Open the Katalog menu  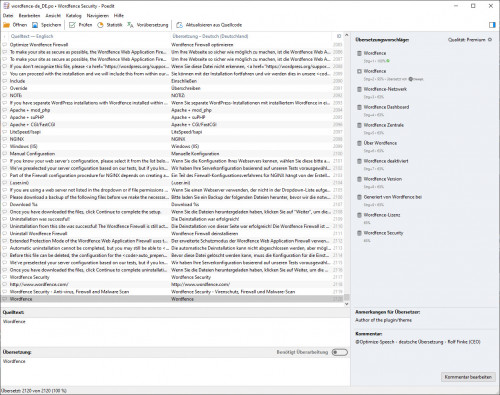pyautogui.click(x=74, y=16)
